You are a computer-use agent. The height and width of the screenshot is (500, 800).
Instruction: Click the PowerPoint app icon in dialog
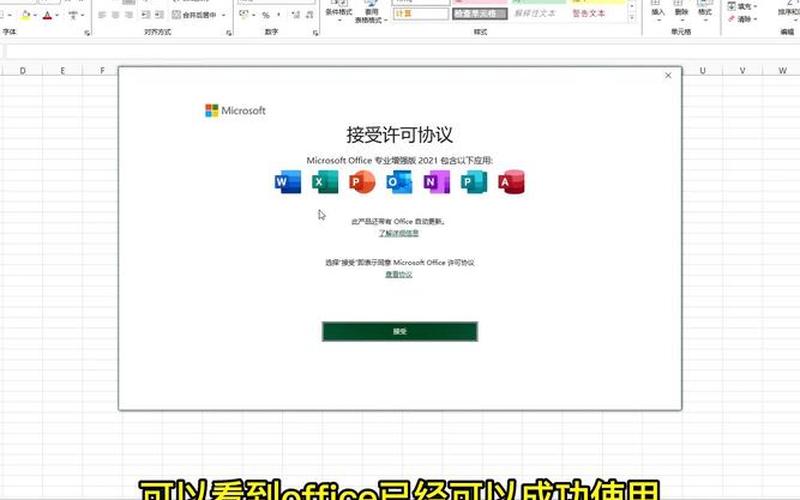(x=362, y=182)
